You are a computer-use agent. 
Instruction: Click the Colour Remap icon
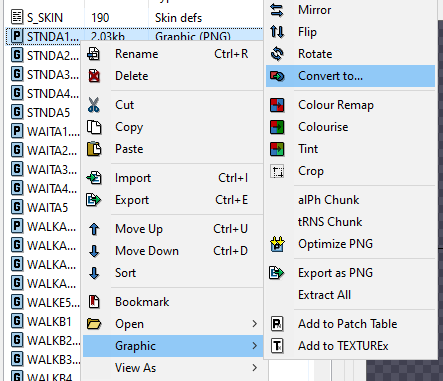(277, 105)
